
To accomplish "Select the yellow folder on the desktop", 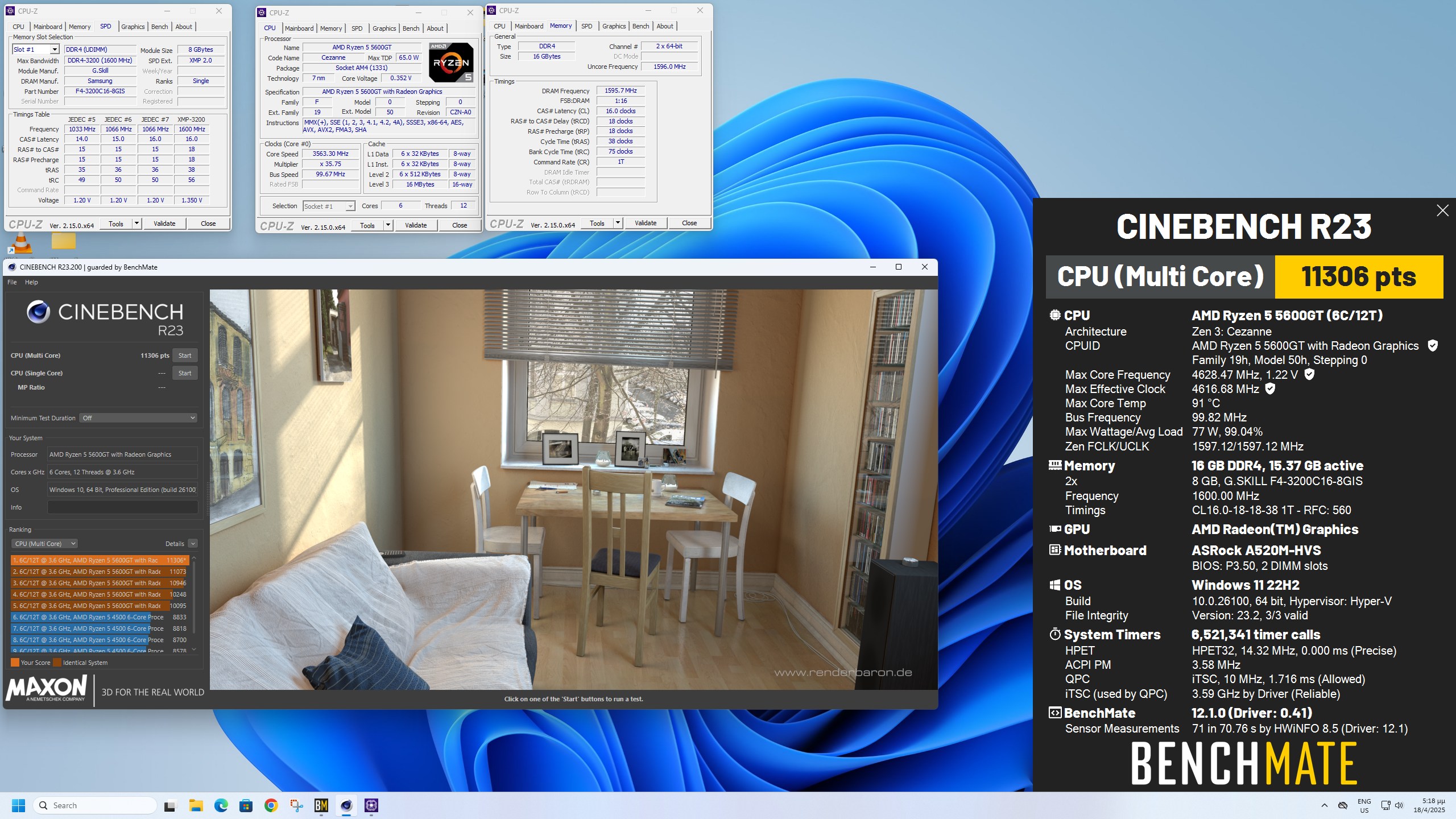I will click(63, 241).
